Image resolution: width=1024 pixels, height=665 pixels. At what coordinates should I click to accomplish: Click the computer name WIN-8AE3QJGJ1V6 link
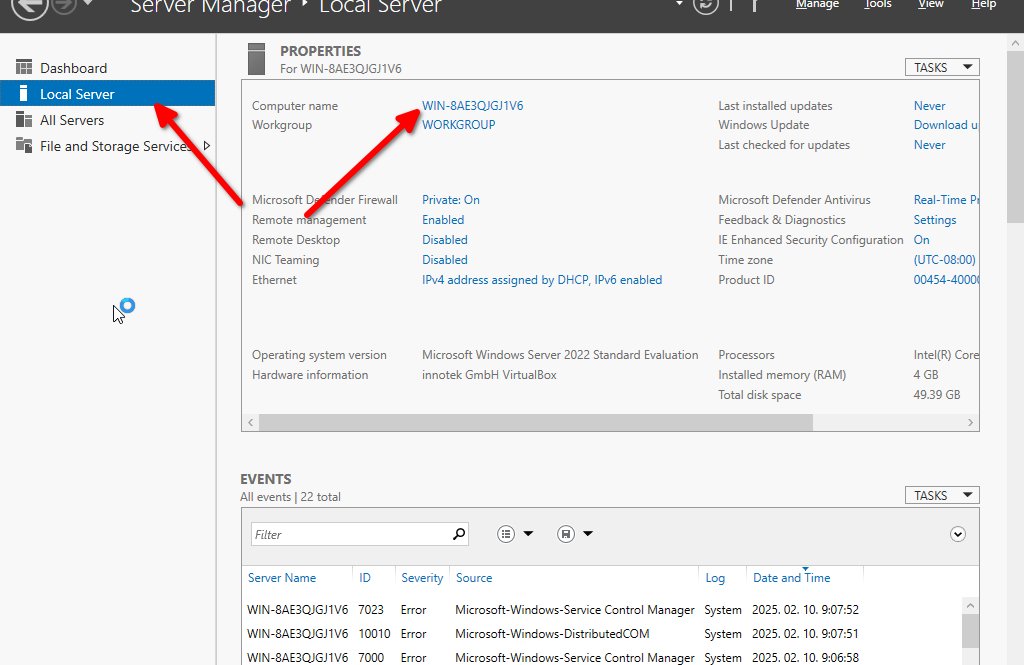(472, 106)
